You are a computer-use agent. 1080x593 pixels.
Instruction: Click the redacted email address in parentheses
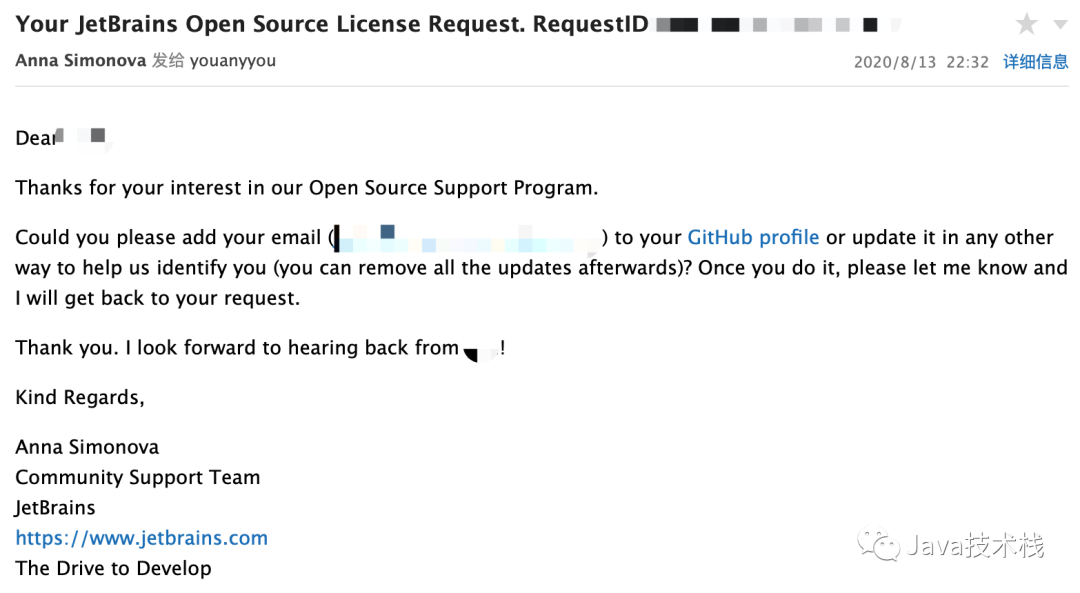click(467, 238)
